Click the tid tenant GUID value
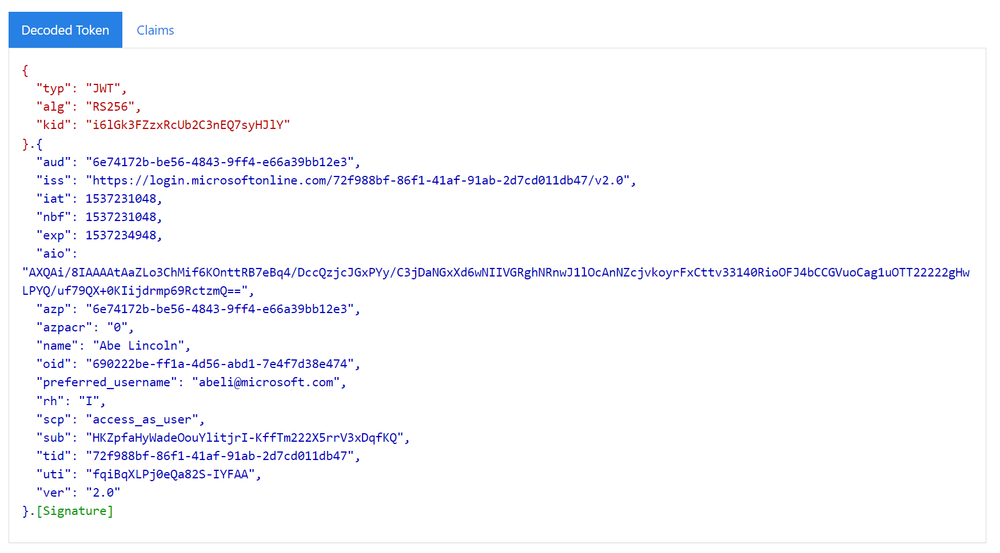 [221, 456]
